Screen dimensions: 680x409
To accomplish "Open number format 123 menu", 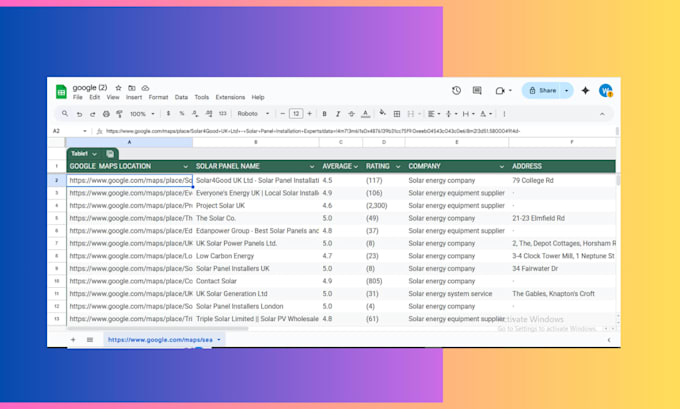I will [x=222, y=114].
